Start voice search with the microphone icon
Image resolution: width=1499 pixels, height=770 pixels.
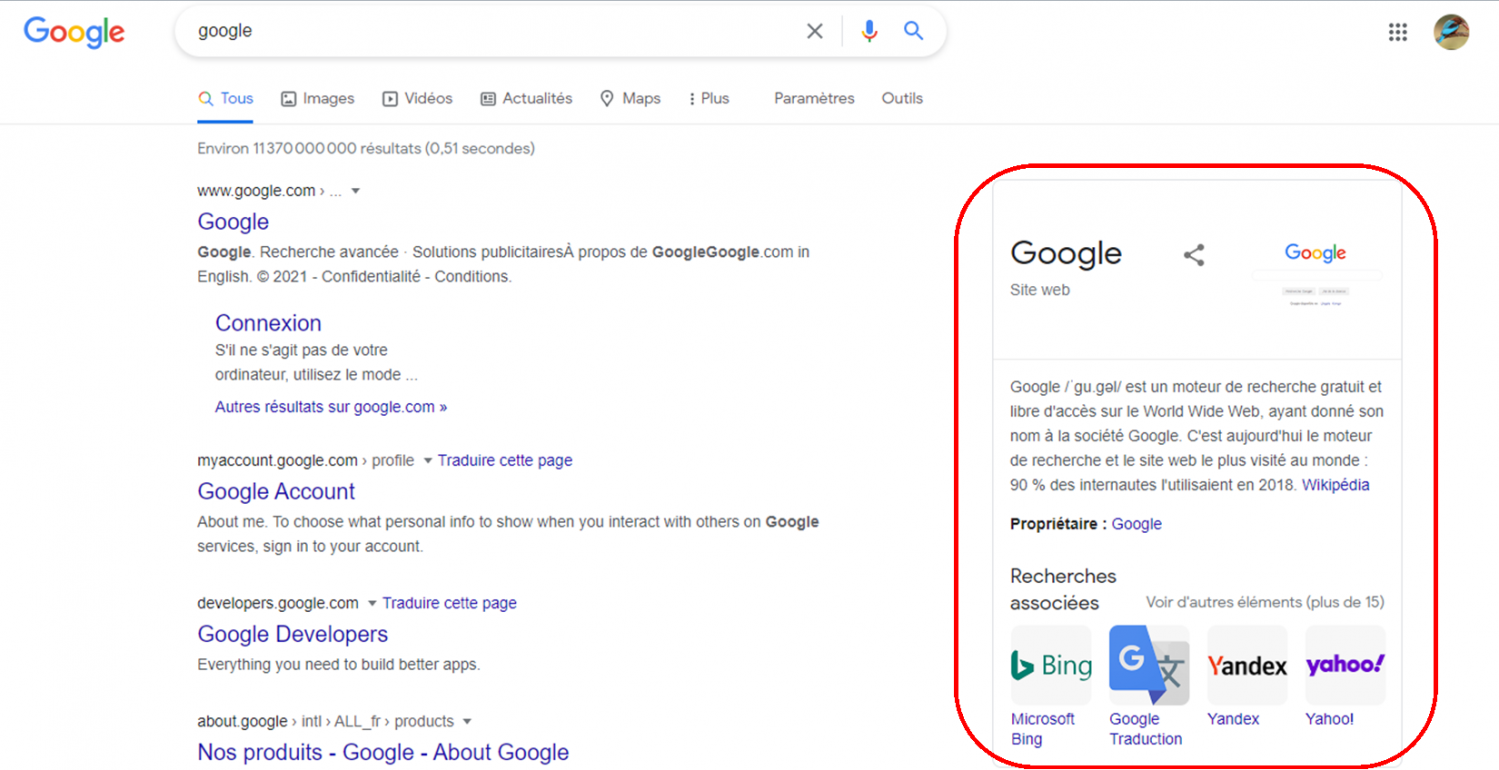coord(869,31)
